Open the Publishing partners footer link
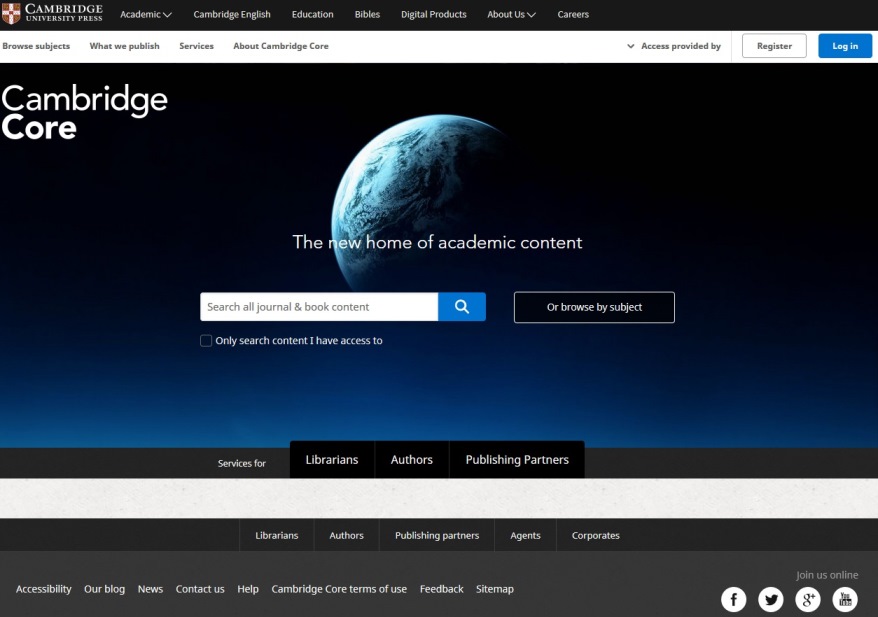This screenshot has height=617, width=878. click(x=437, y=535)
